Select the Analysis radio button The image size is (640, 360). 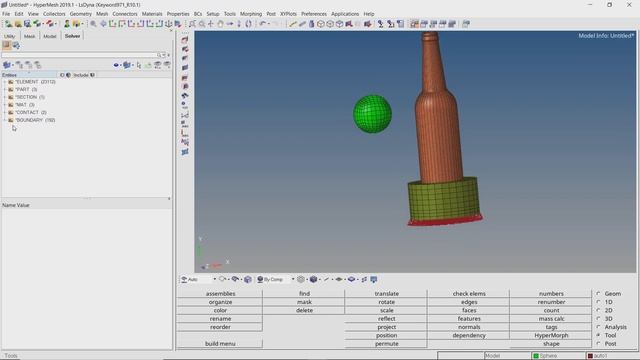pyautogui.click(x=598, y=327)
